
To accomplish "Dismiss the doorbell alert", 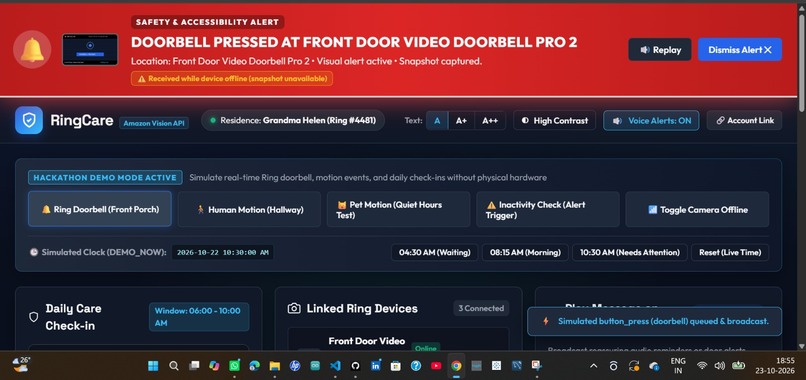I will click(740, 50).
